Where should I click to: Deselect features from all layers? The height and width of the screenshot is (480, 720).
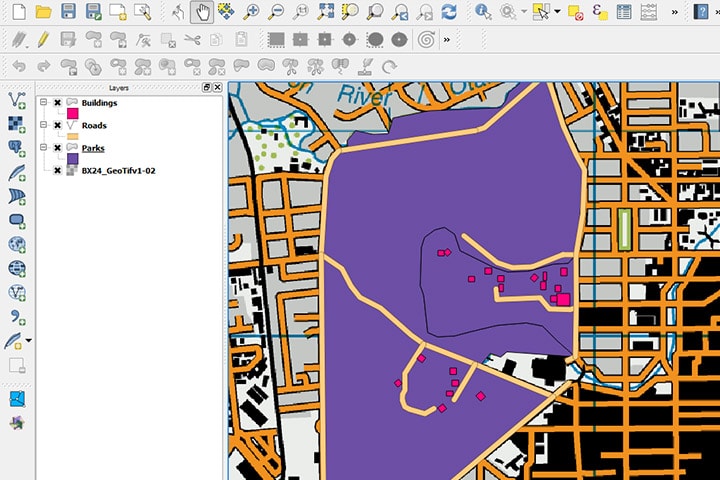575,12
